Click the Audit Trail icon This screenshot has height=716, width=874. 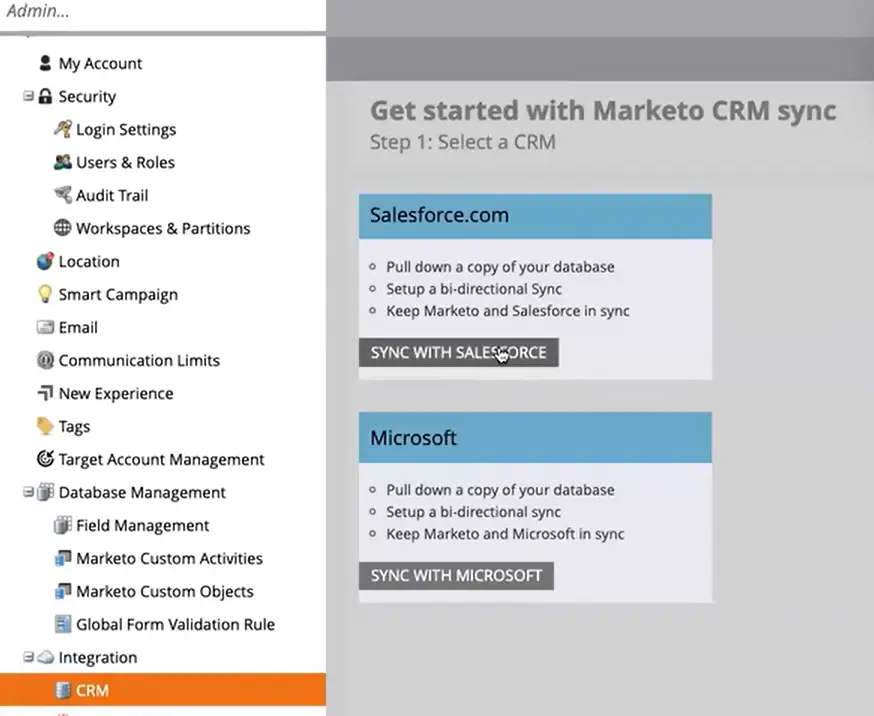[63, 195]
